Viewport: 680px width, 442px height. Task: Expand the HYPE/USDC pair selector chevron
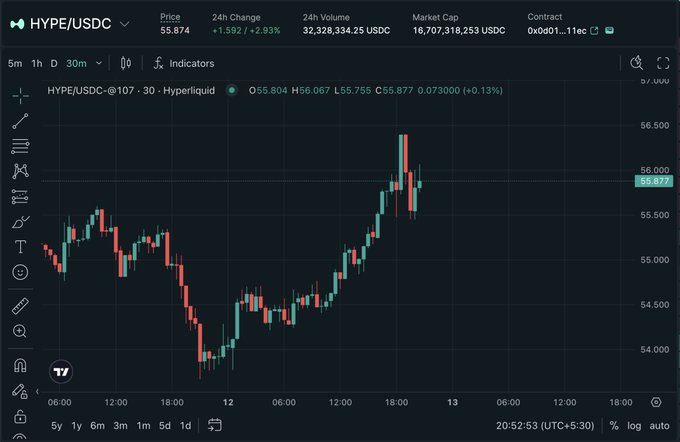point(124,24)
